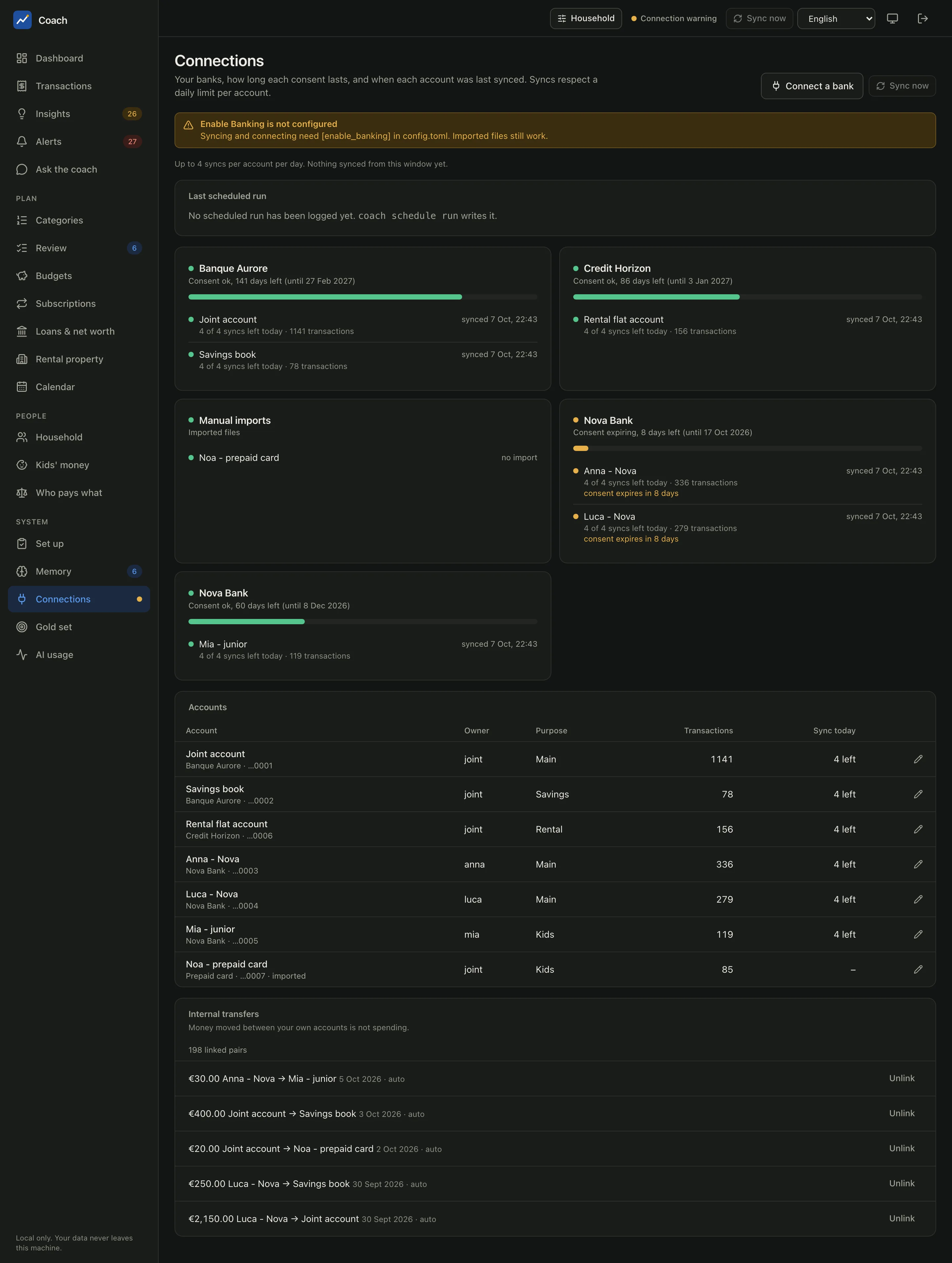Click the AI usage activity icon
Viewport: 952px width, 1263px height.
click(x=22, y=655)
